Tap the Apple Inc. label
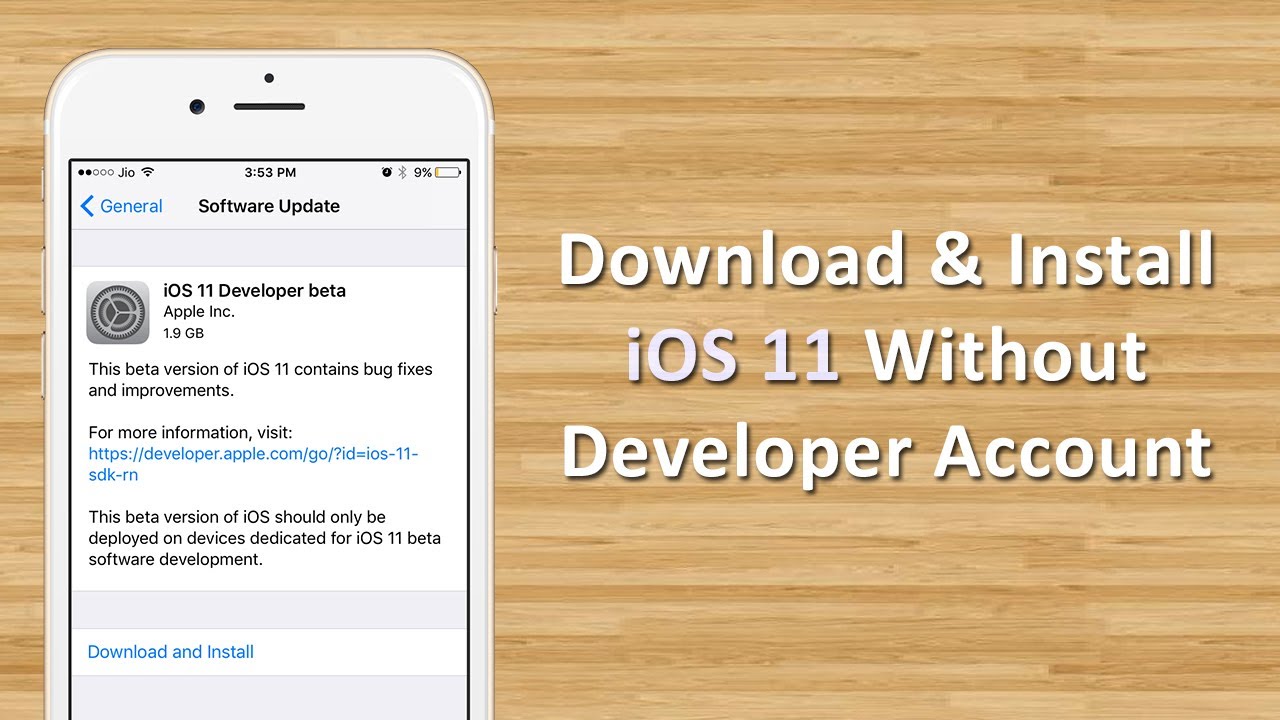 (199, 312)
